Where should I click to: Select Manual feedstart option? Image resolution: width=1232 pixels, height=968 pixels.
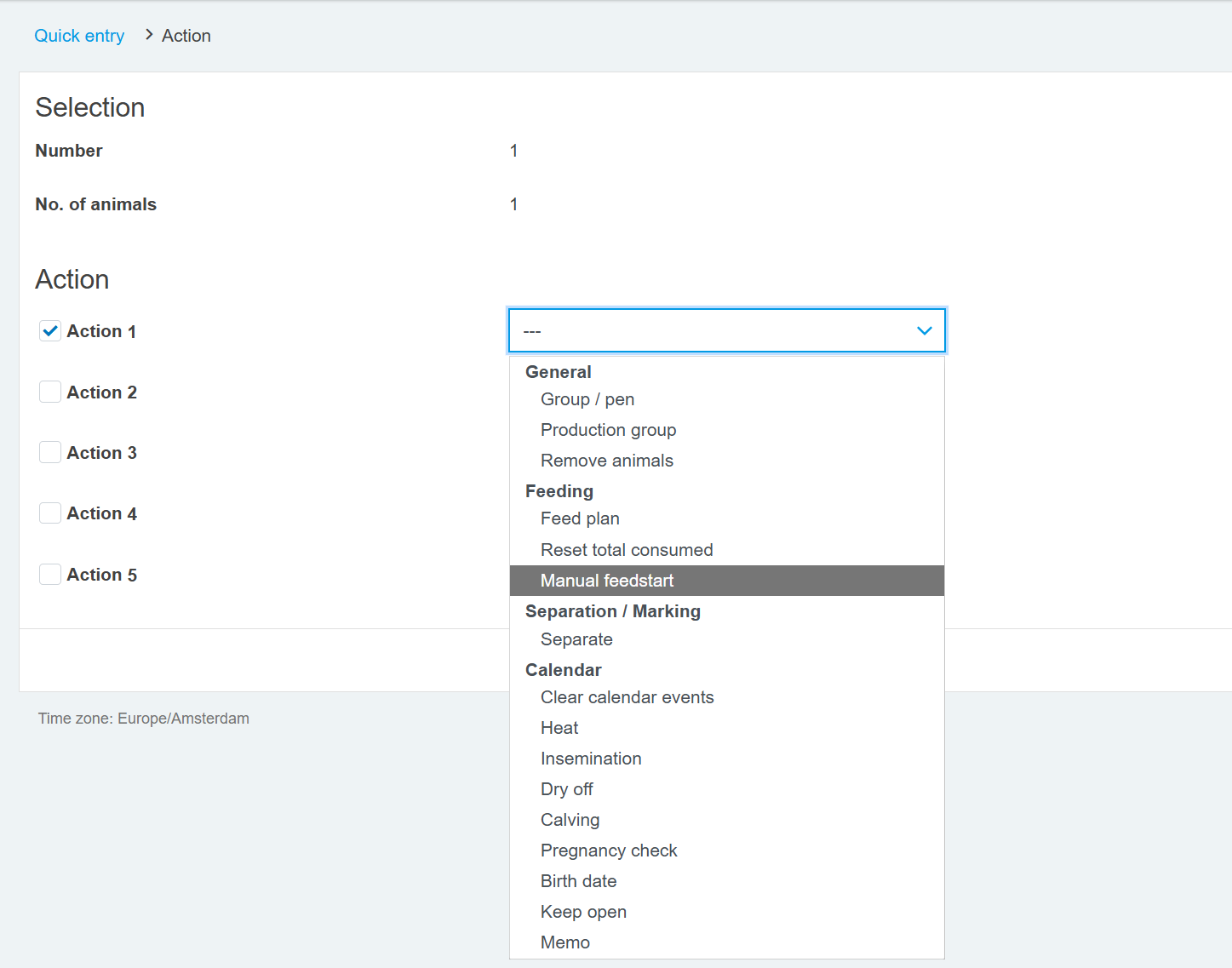tap(606, 581)
